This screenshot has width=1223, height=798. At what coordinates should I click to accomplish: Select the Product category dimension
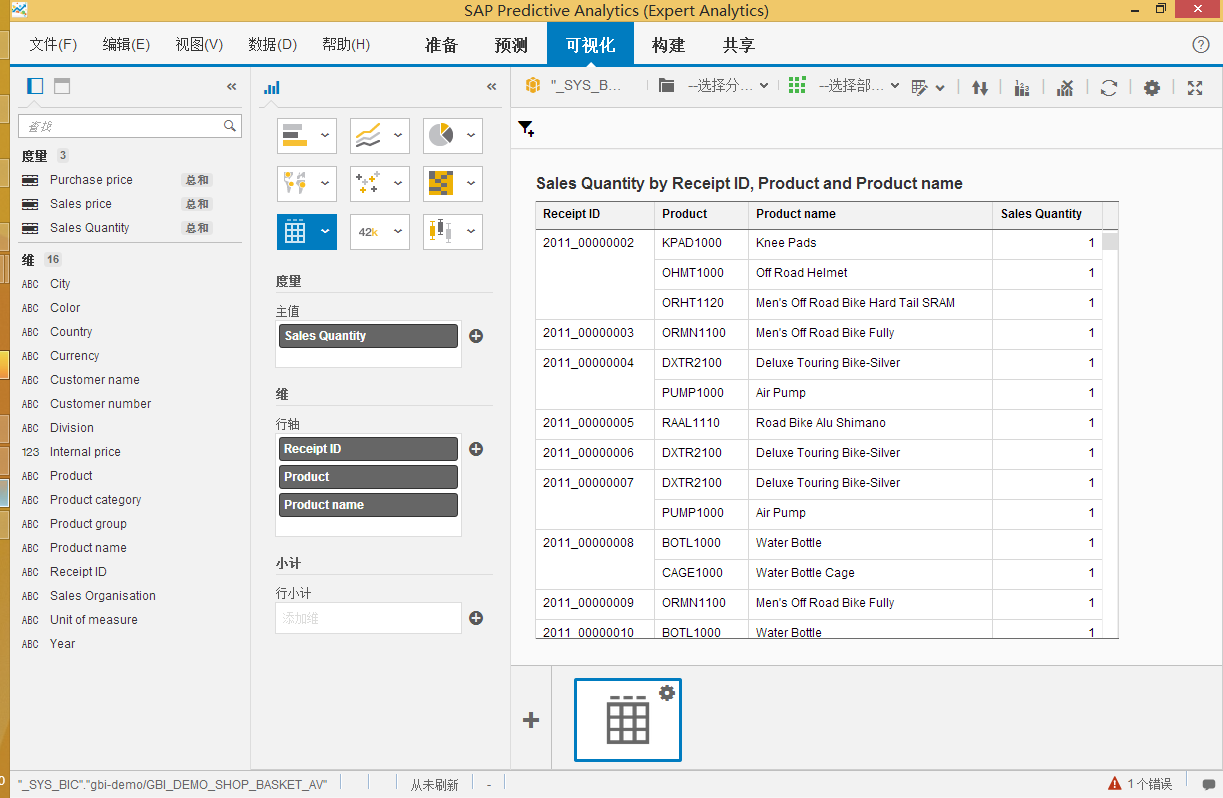pyautogui.click(x=96, y=500)
